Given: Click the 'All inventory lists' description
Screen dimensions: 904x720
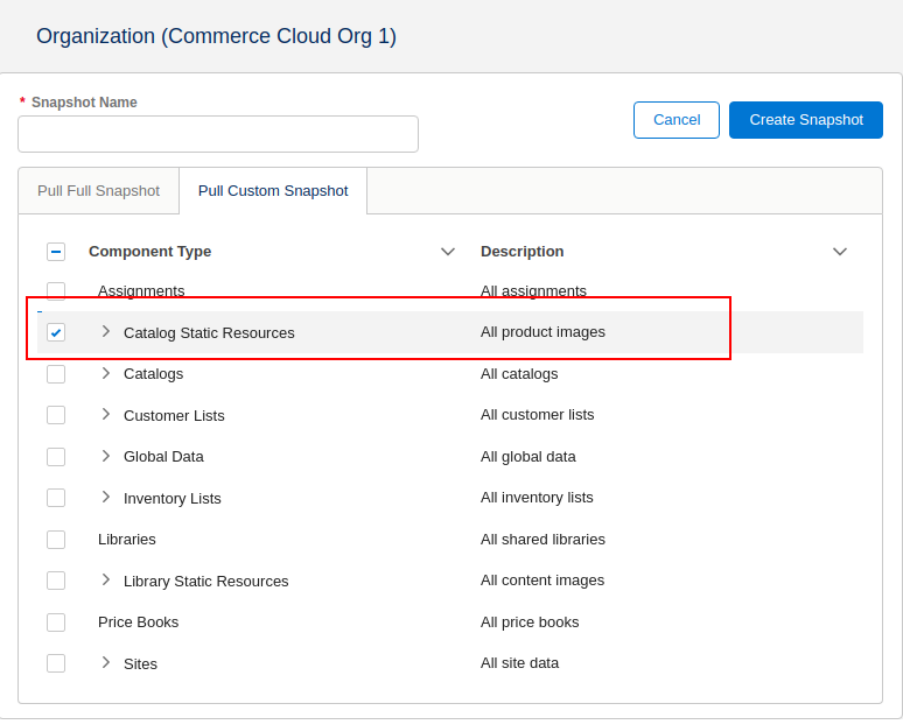Looking at the screenshot, I should [537, 497].
